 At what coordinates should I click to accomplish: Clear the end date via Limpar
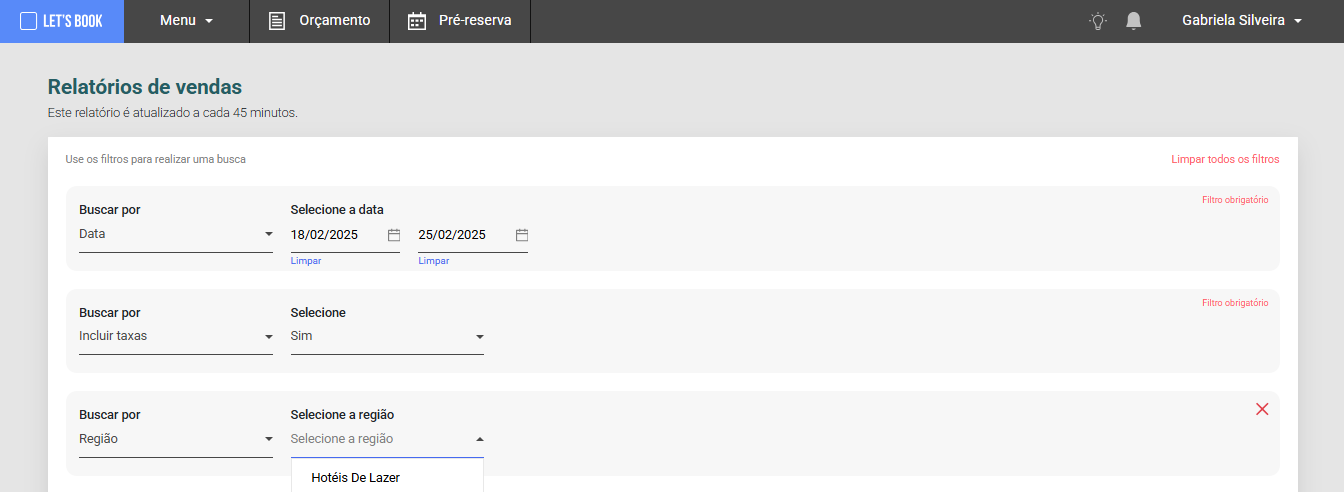click(x=434, y=261)
